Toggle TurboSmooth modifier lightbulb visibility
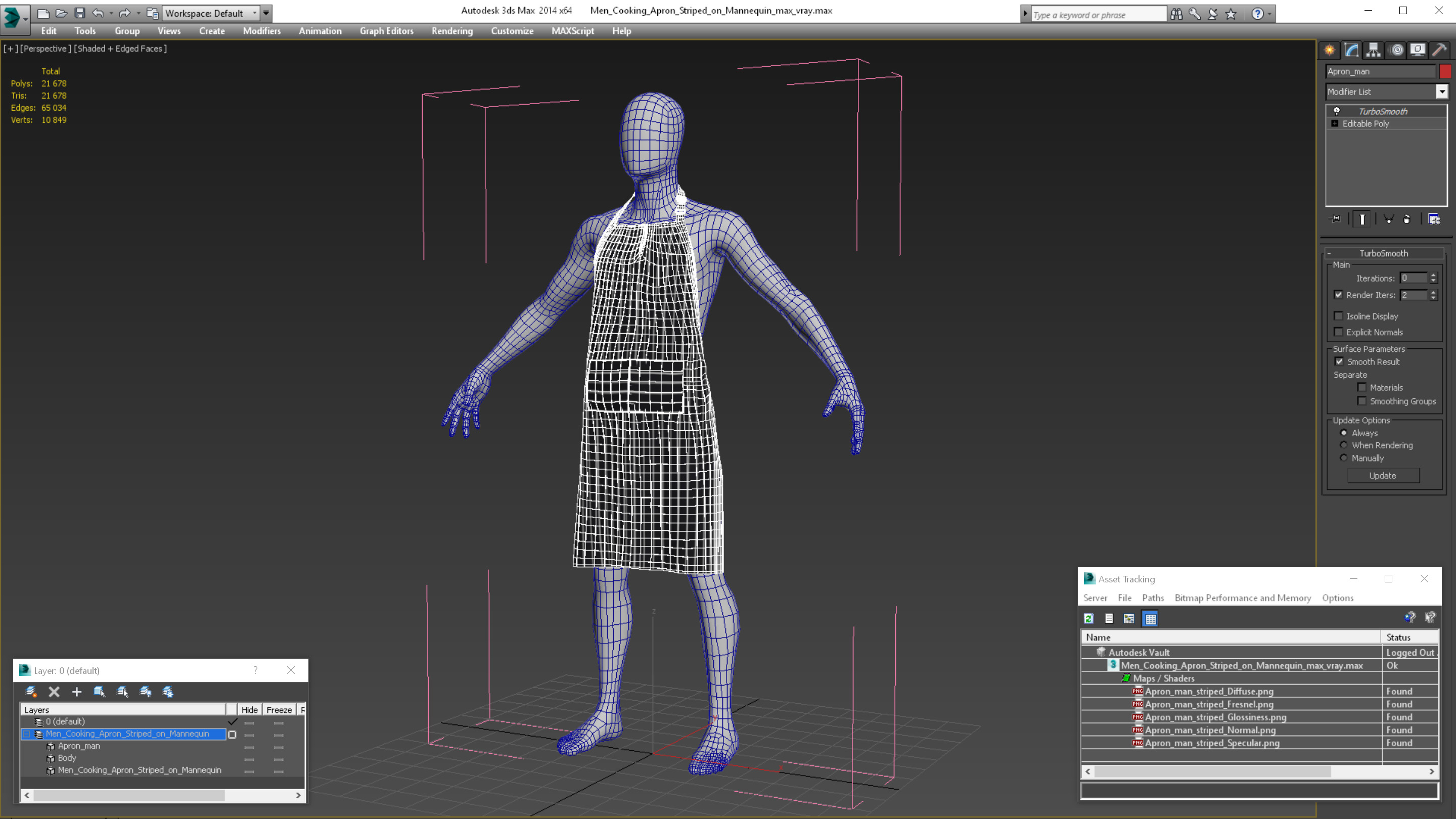The width and height of the screenshot is (1456, 819). 1337,111
